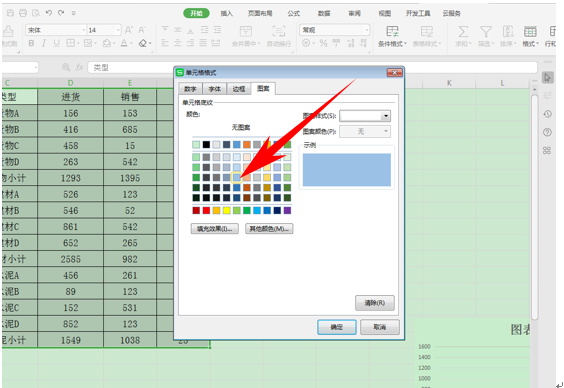Click the Undo arrow icon
Image resolution: width=564 pixels, height=388 pixels.
[49, 13]
